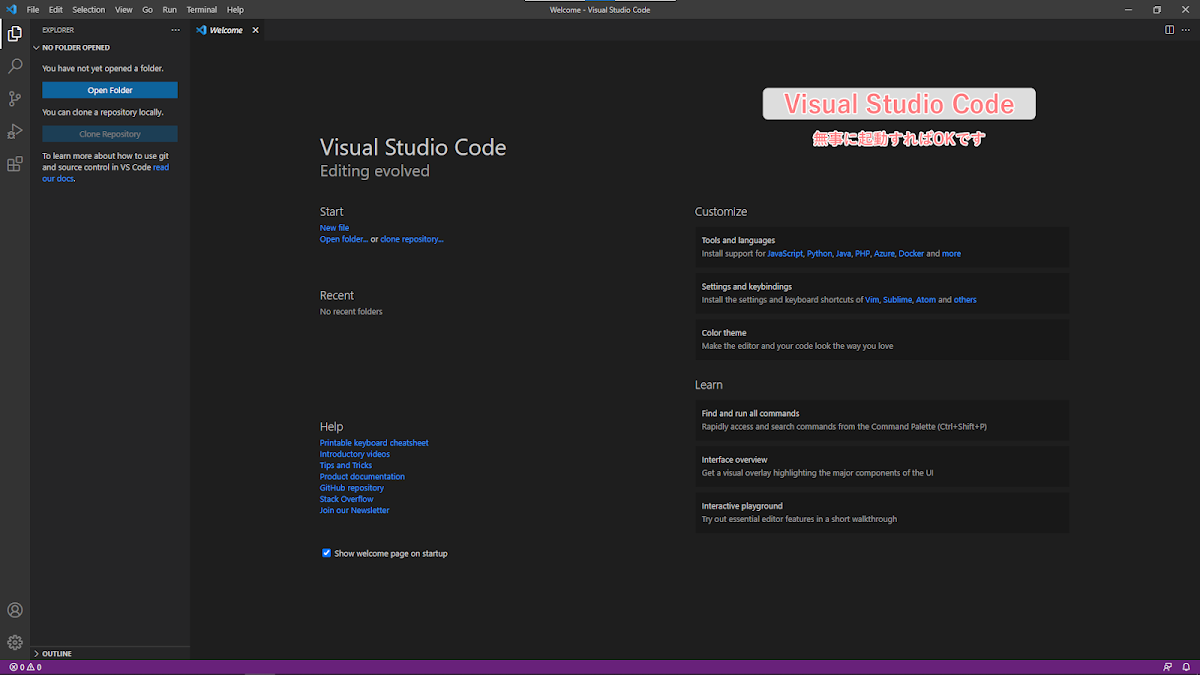Open the Color theme card
The image size is (1200, 675).
tap(882, 339)
